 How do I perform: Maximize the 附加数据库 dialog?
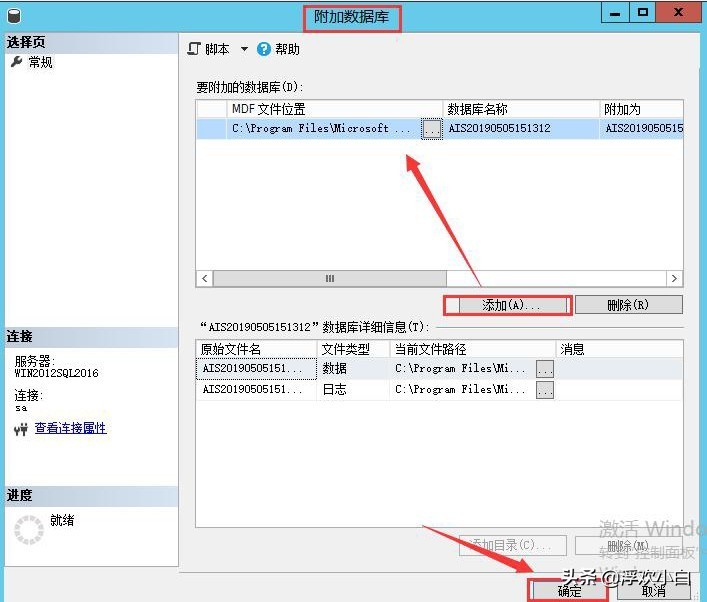pos(643,13)
